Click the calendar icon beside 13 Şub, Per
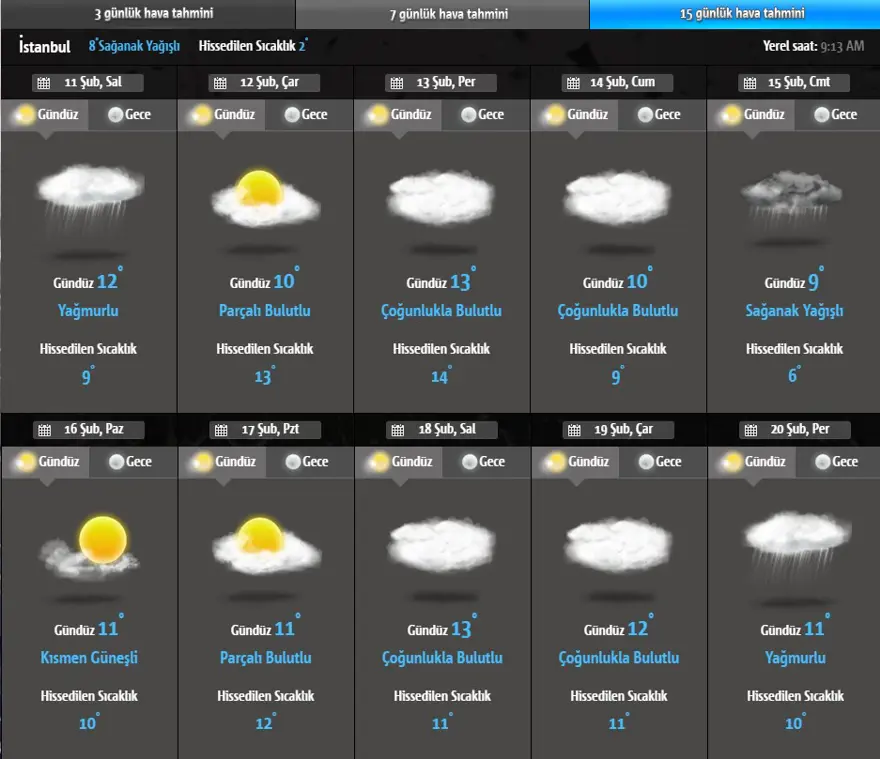 396,83
